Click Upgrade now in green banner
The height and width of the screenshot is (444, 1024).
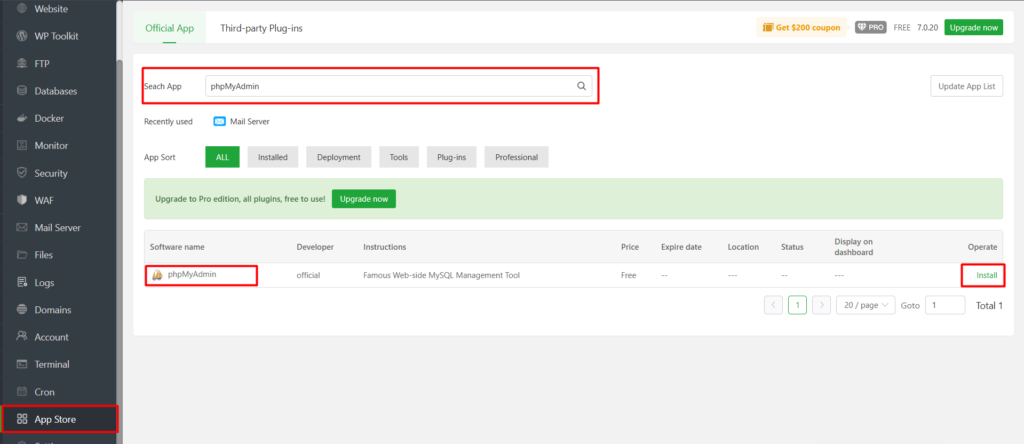click(x=364, y=198)
